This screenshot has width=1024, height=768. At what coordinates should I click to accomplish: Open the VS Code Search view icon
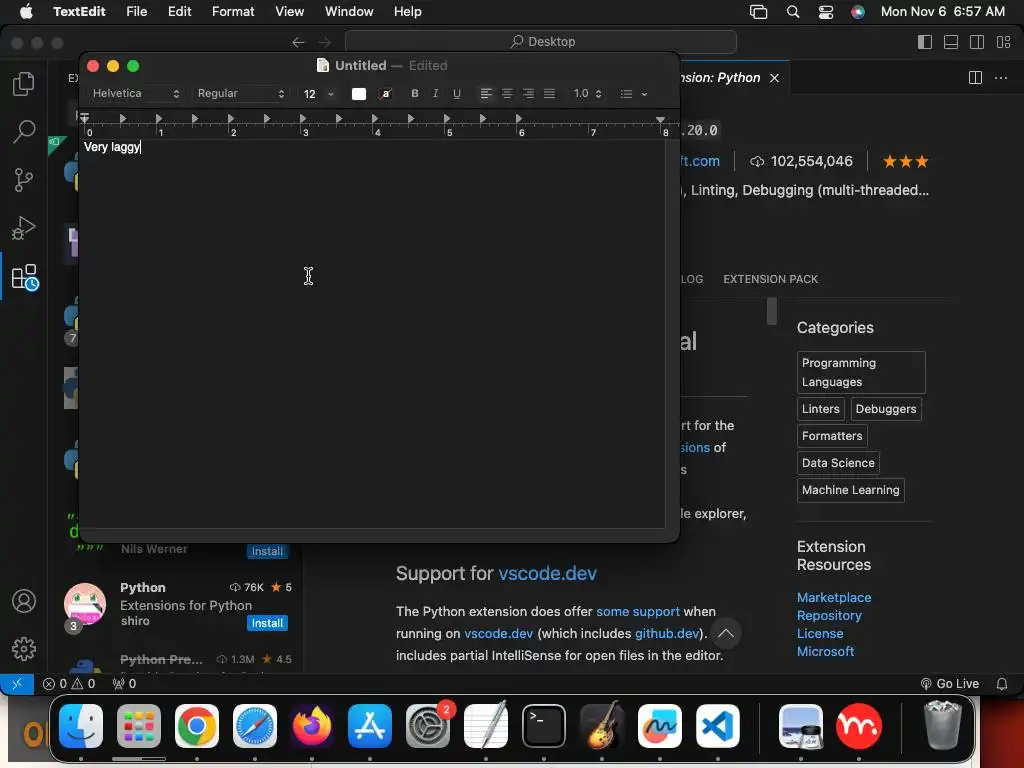pos(24,131)
